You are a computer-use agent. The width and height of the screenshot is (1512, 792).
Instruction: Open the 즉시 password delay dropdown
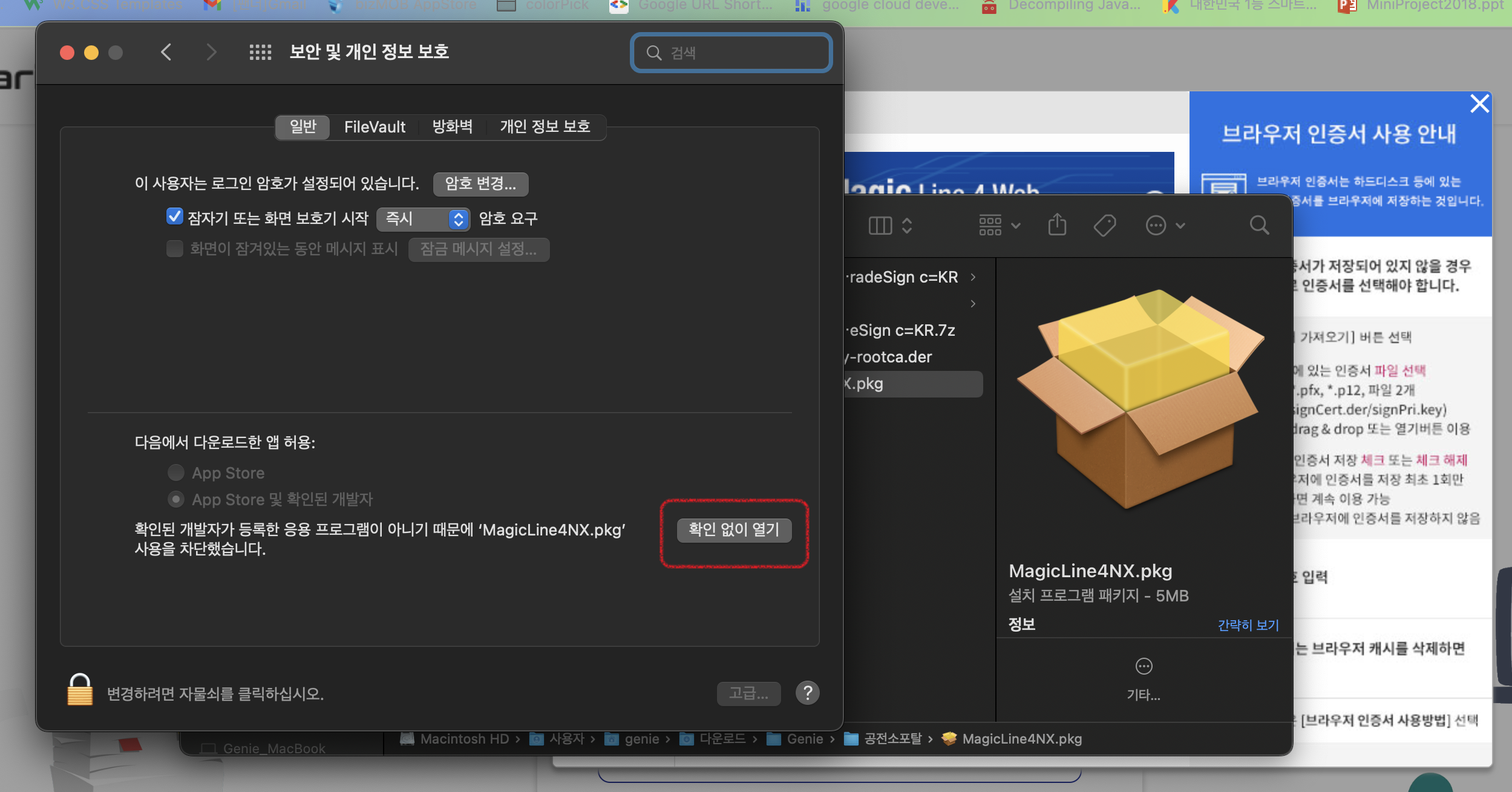tap(422, 218)
